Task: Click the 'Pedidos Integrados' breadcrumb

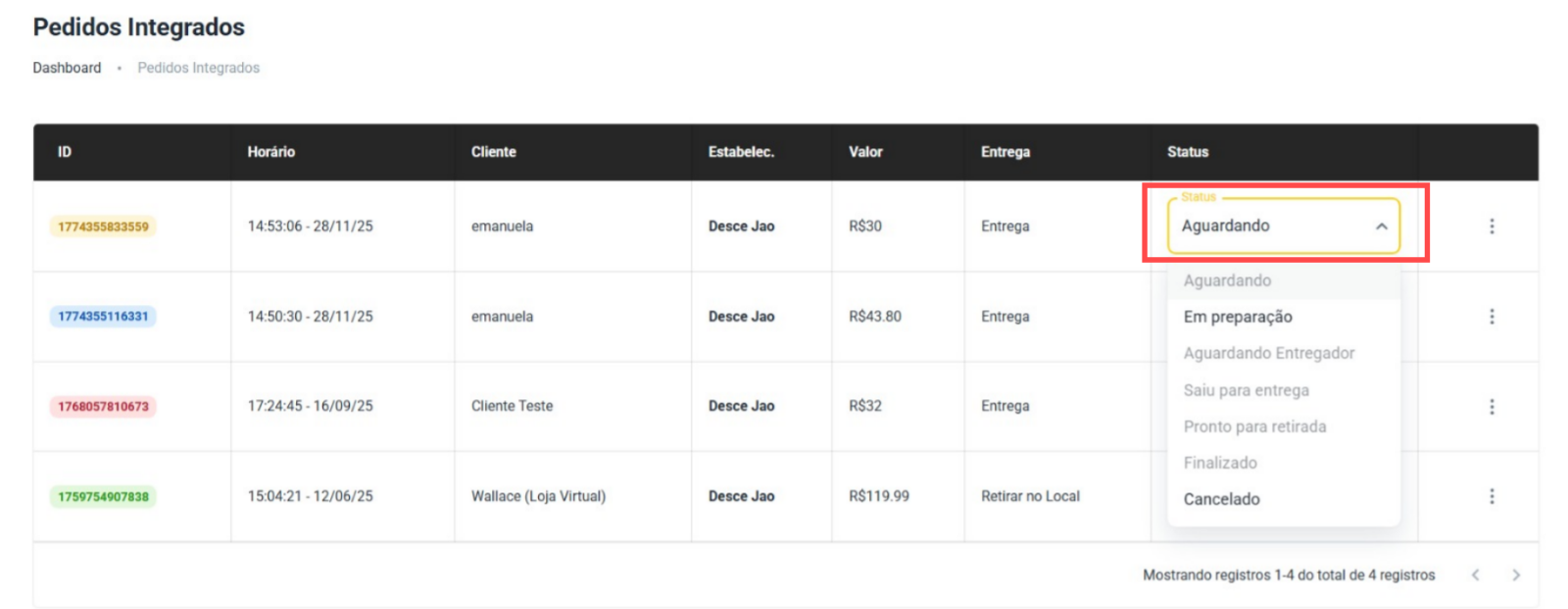Action: pos(198,68)
